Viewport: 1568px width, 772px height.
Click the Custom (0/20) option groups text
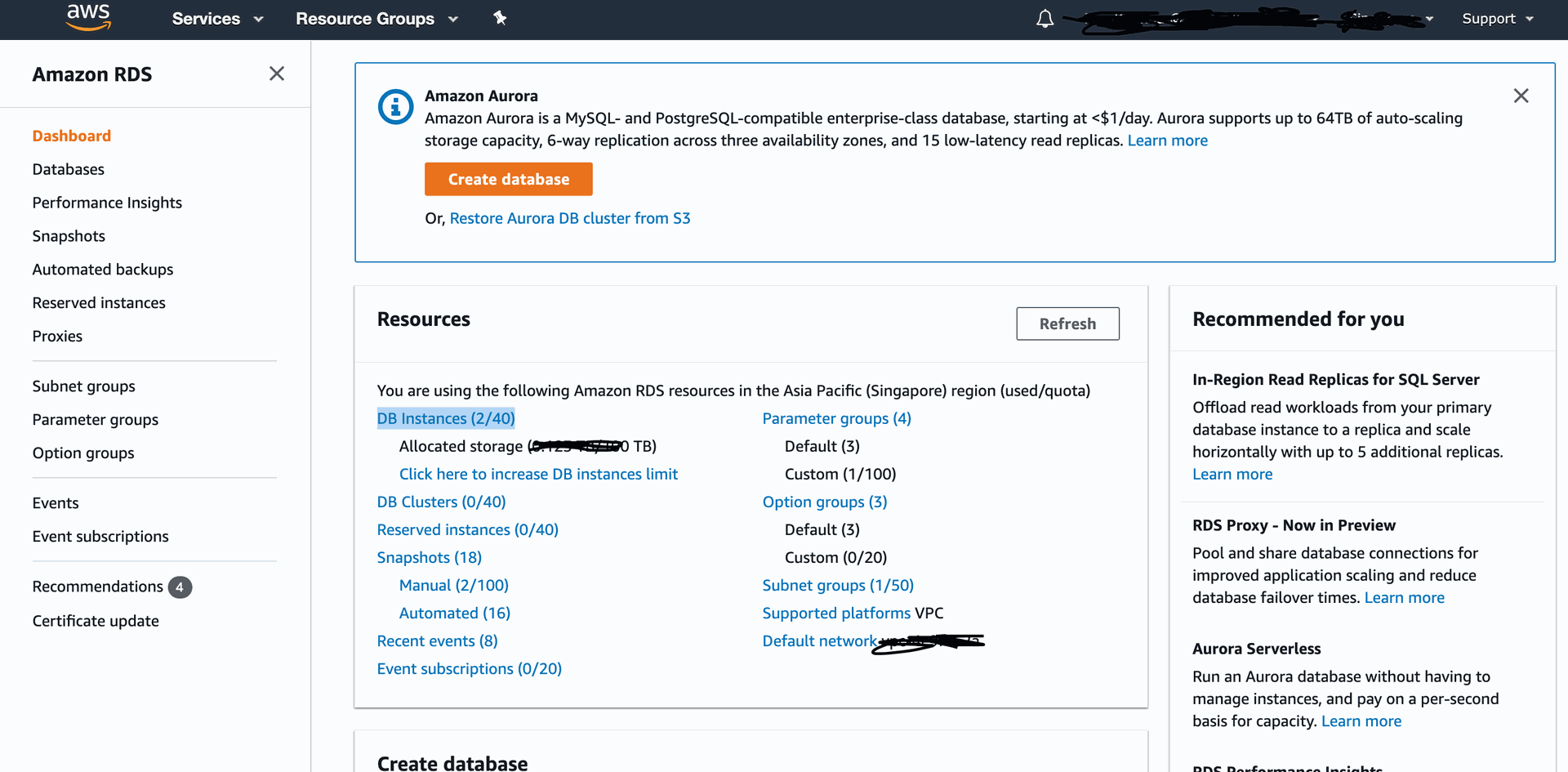click(835, 557)
